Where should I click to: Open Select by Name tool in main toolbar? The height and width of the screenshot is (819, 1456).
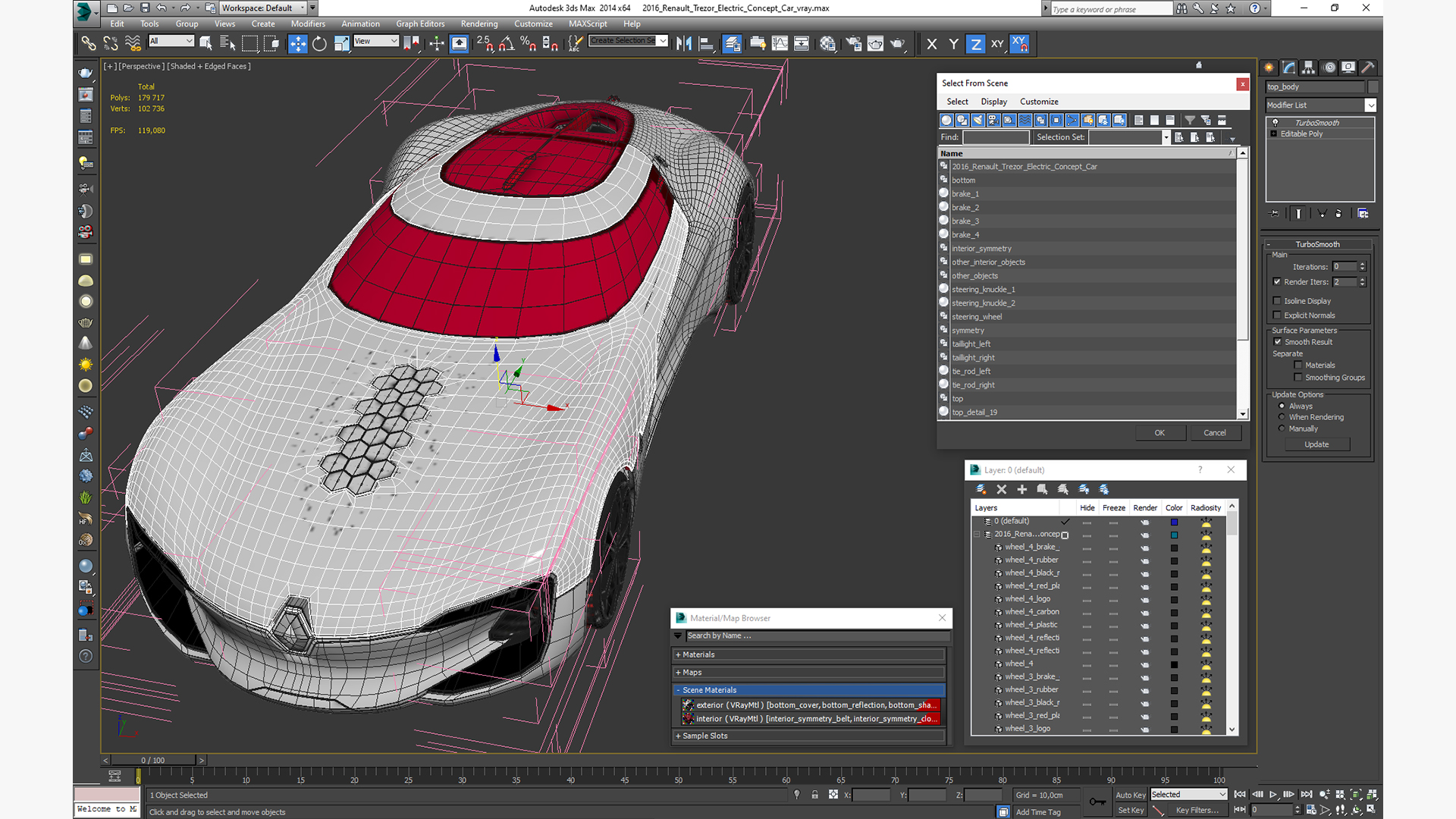pos(227,44)
